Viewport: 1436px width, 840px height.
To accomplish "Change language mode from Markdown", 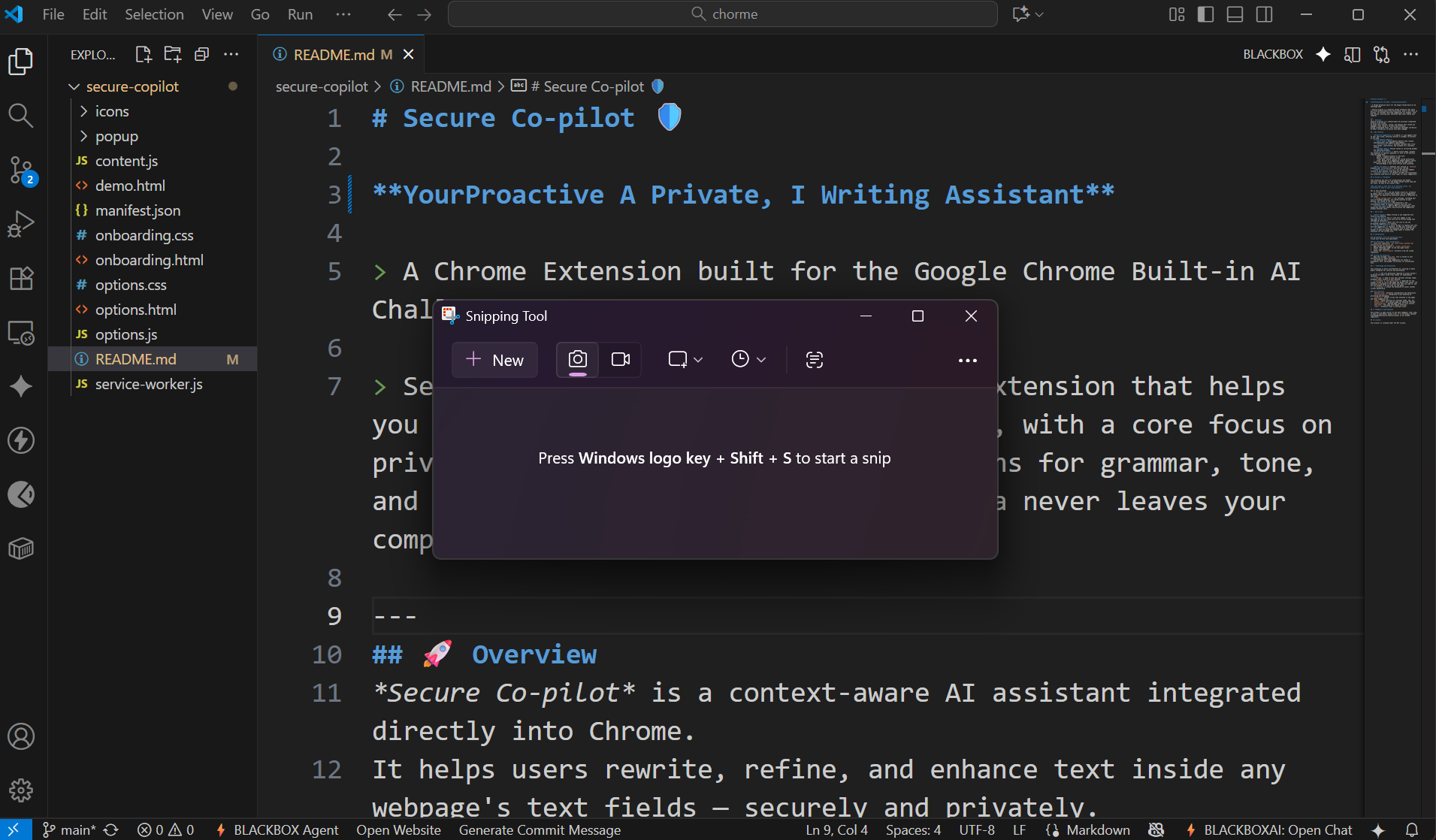I will tap(1098, 830).
